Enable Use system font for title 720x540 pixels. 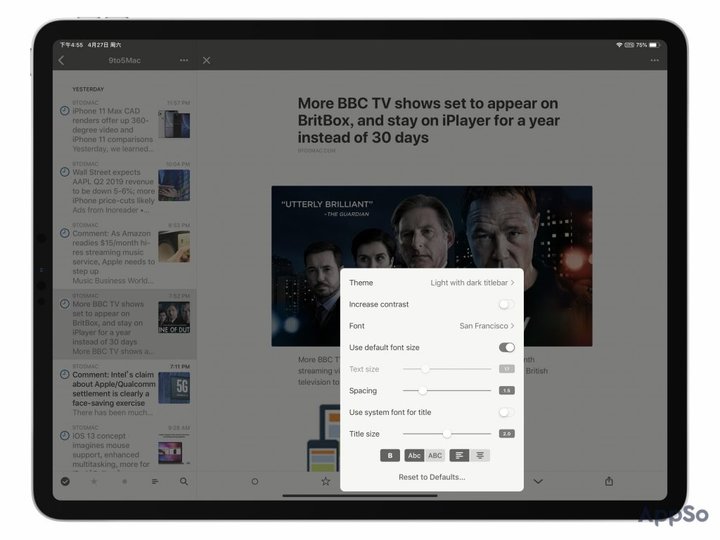[507, 412]
